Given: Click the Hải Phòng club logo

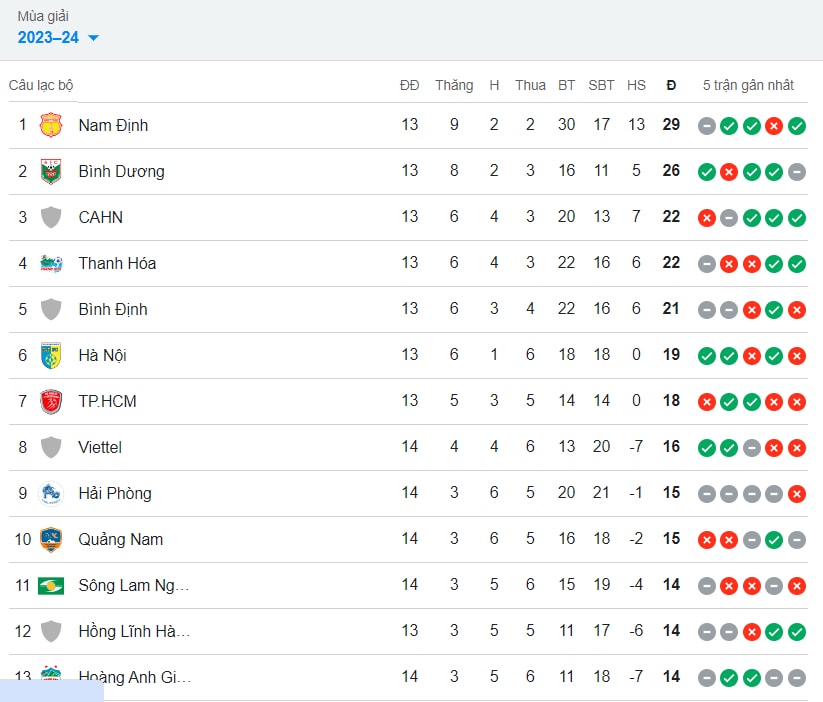Looking at the screenshot, I should [x=51, y=494].
